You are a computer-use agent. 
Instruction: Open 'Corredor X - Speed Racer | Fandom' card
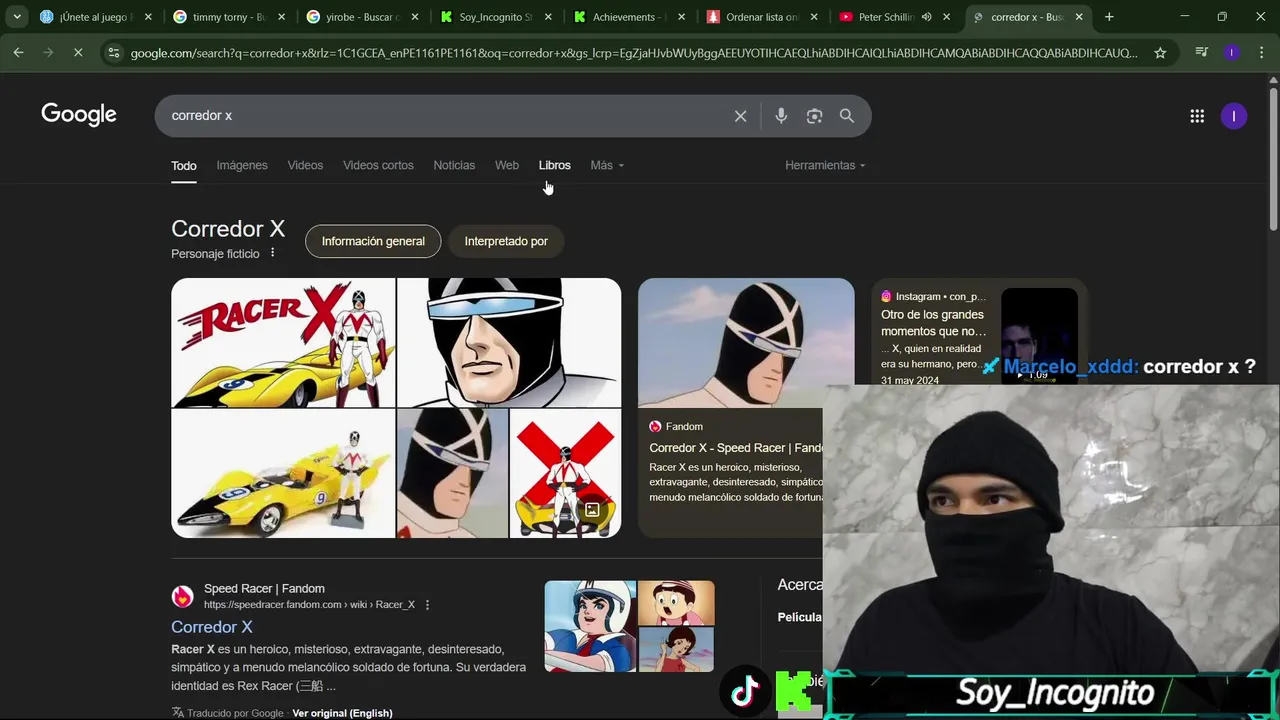pyautogui.click(x=736, y=448)
